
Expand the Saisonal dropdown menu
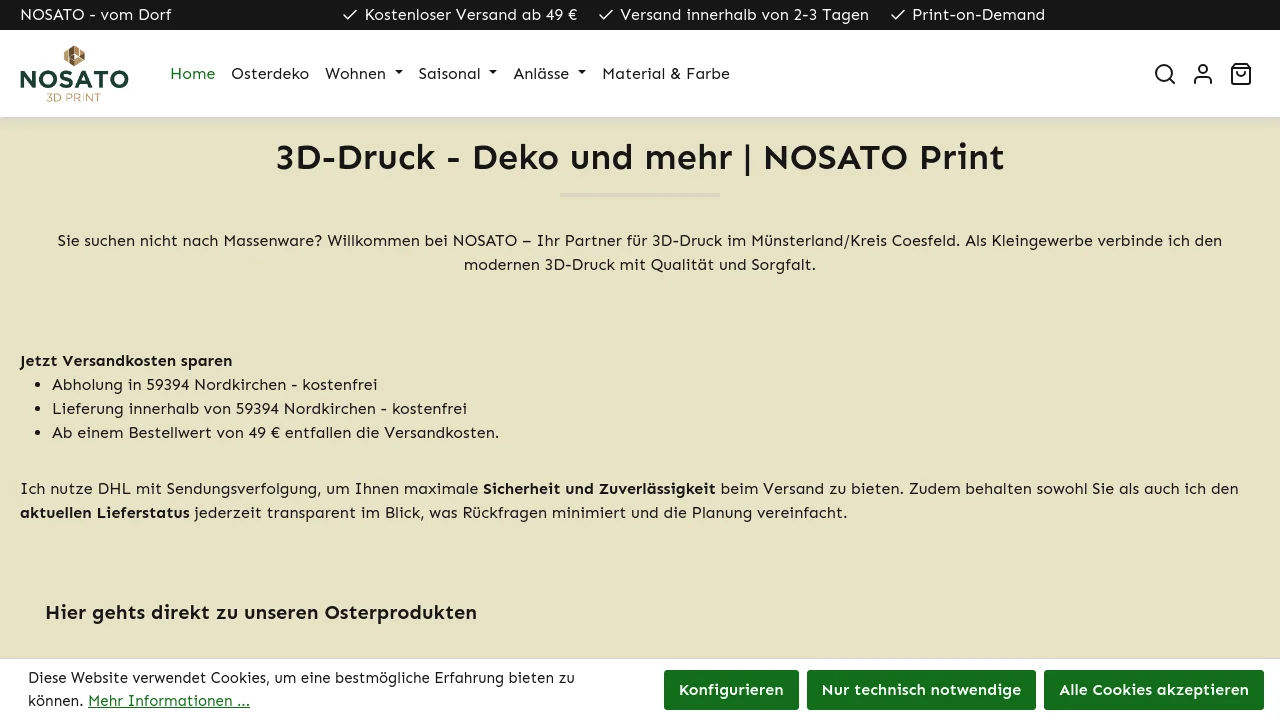(x=457, y=74)
